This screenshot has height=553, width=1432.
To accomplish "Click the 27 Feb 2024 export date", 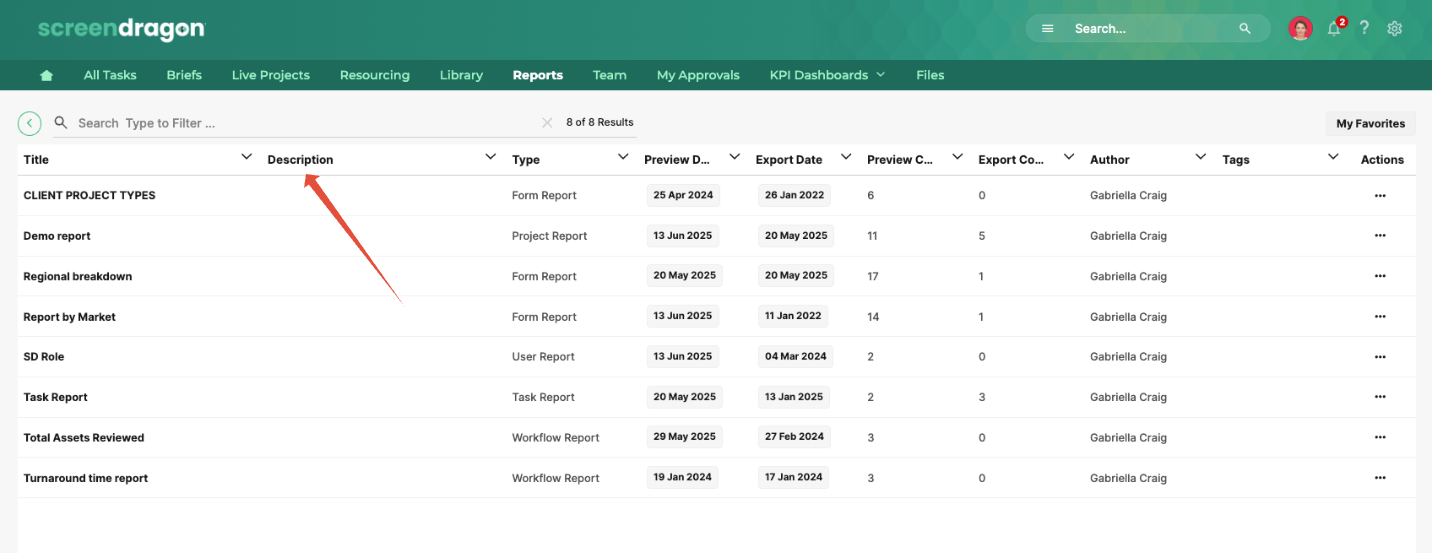I will pyautogui.click(x=795, y=437).
